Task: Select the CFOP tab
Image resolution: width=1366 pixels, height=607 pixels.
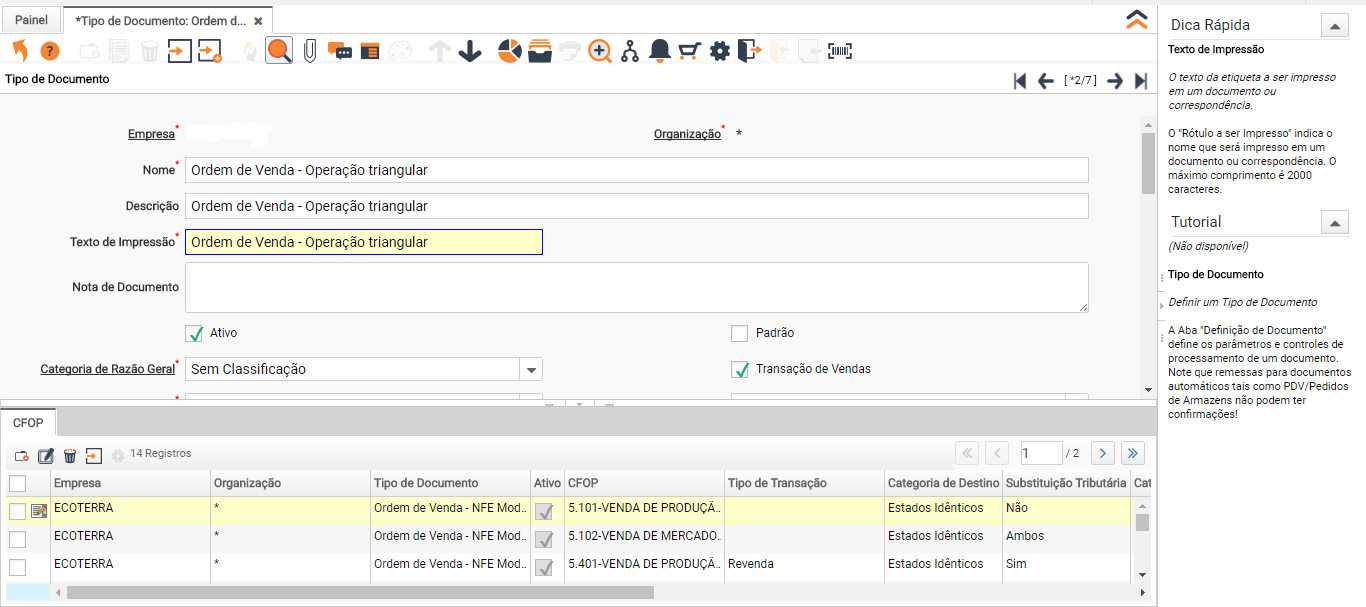Action: [x=28, y=423]
